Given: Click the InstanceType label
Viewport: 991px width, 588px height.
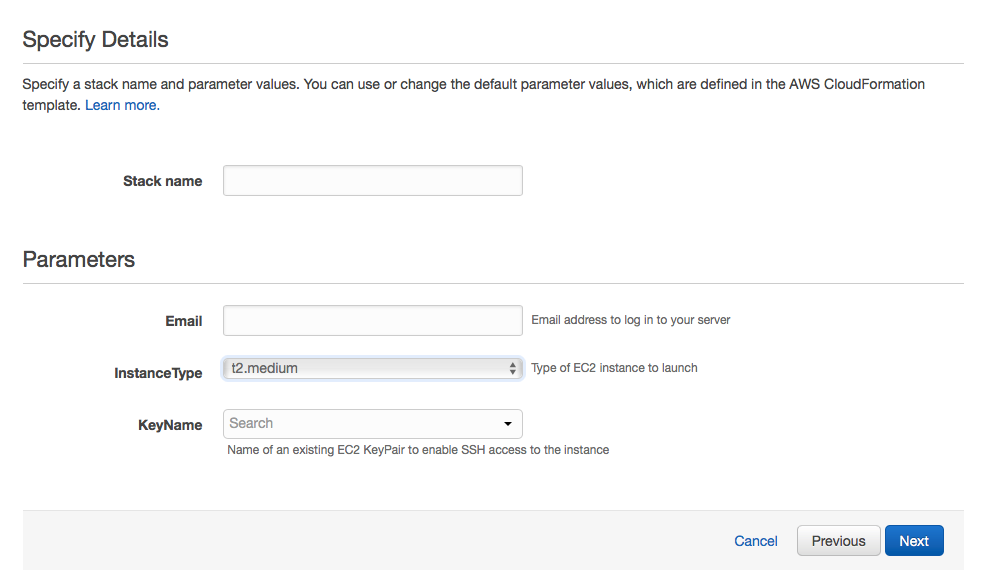Looking at the screenshot, I should coord(158,372).
